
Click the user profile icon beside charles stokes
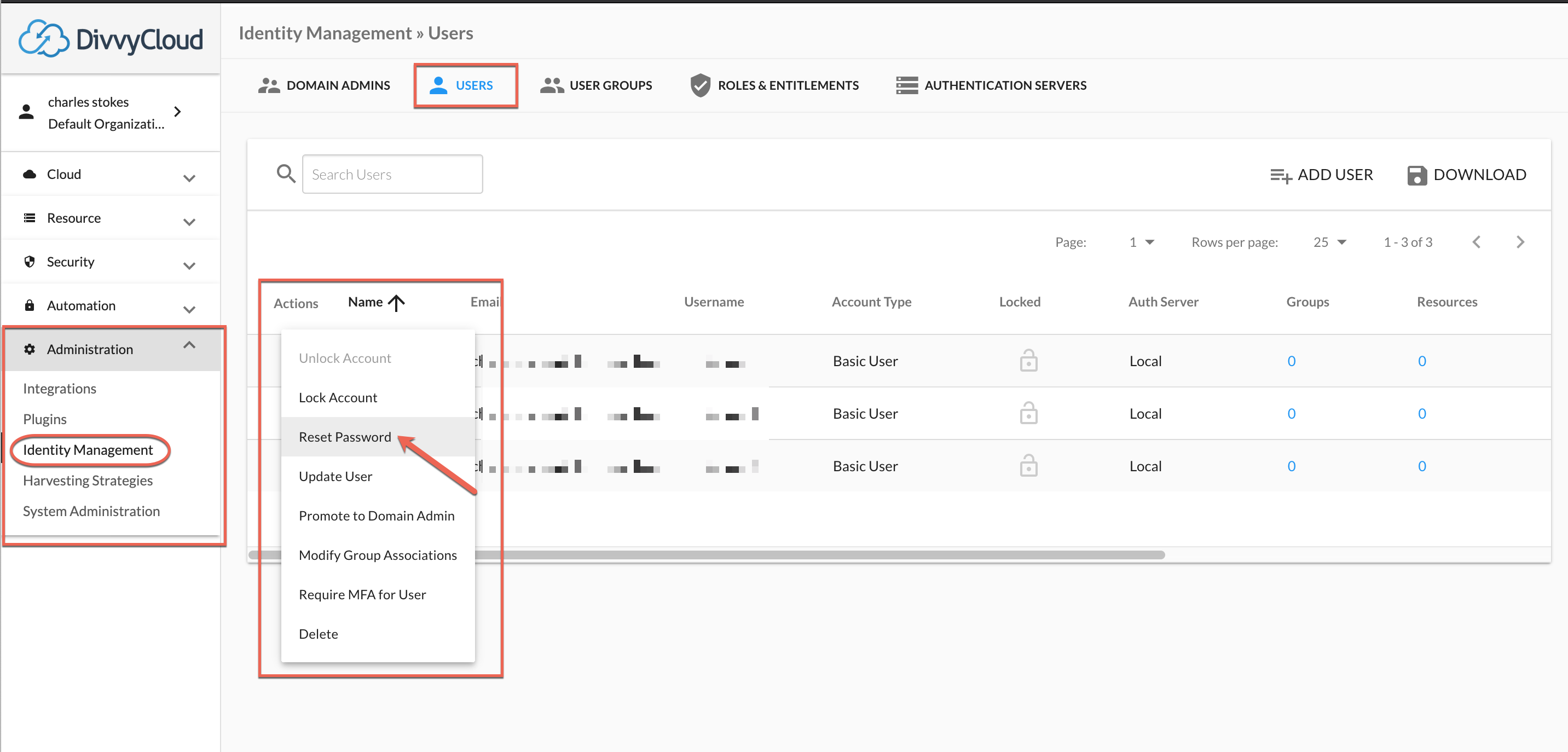26,112
